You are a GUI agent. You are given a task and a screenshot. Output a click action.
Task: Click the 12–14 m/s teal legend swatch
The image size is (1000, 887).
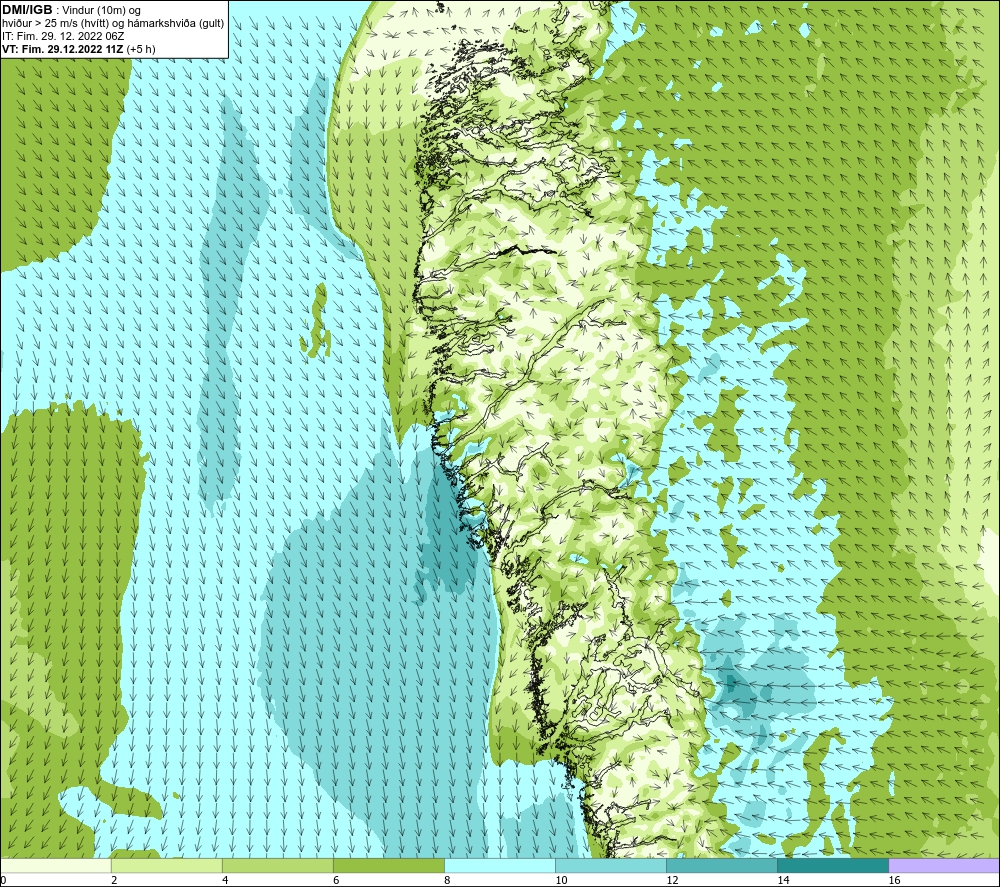point(721,865)
